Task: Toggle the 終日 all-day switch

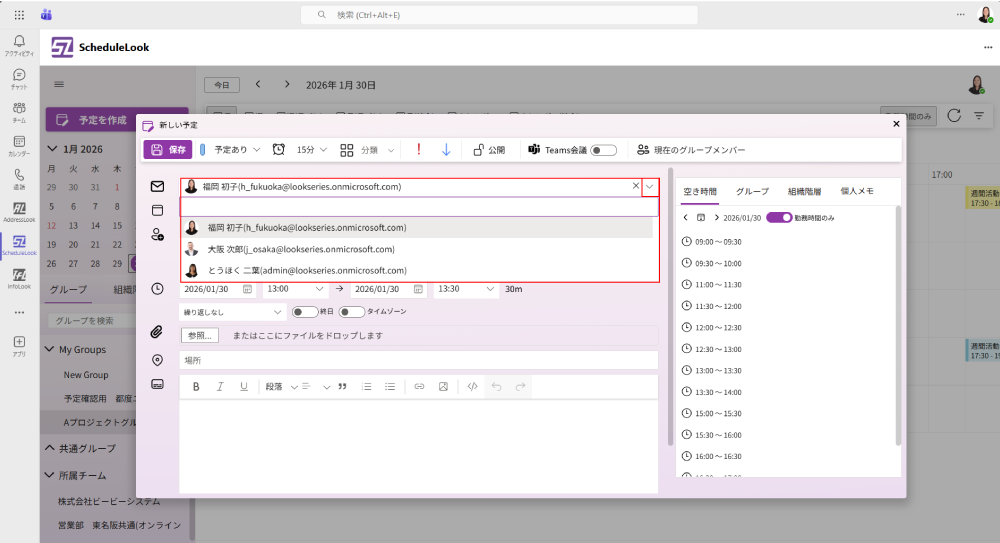Action: click(x=304, y=312)
